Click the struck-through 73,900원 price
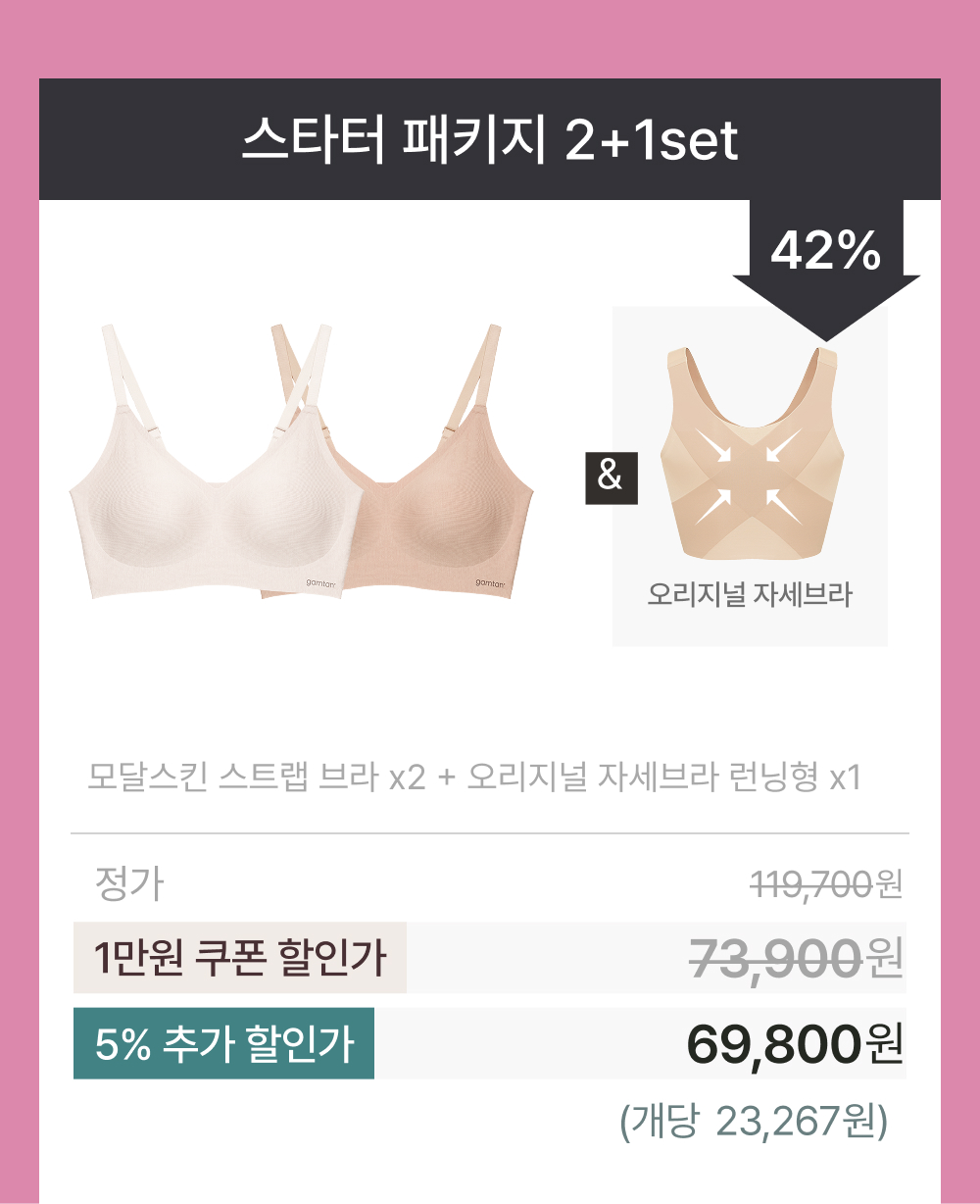Viewport: 980px width, 1204px height. [x=796, y=958]
